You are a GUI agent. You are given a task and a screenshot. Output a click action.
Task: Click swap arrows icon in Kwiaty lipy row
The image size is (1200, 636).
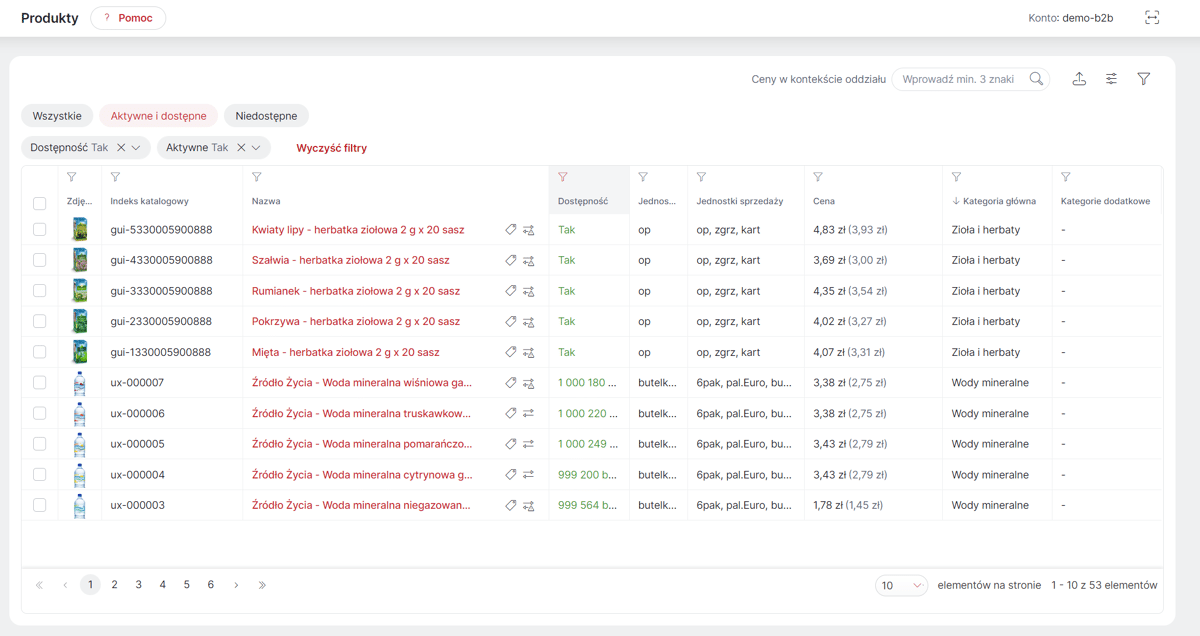pyautogui.click(x=529, y=230)
